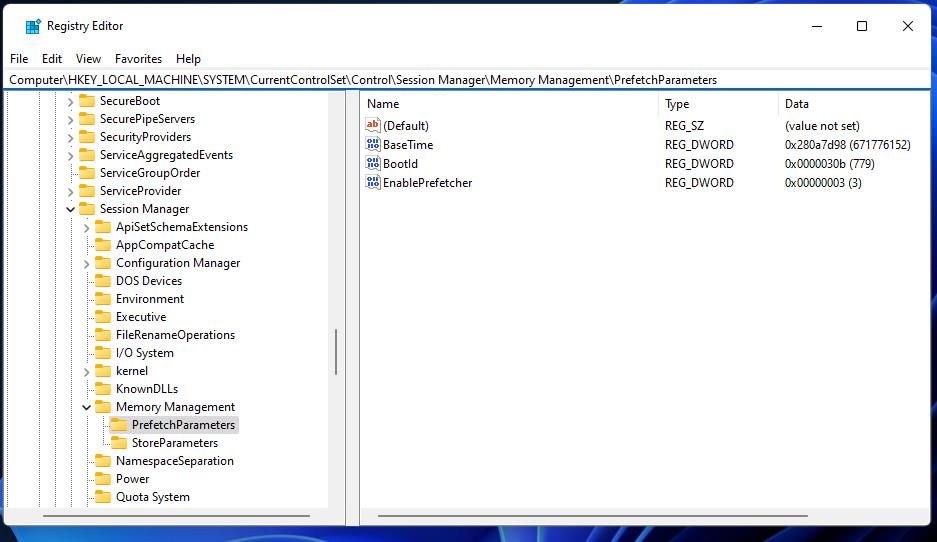This screenshot has width=937, height=542.
Task: Open the Favorites menu
Action: [138, 59]
